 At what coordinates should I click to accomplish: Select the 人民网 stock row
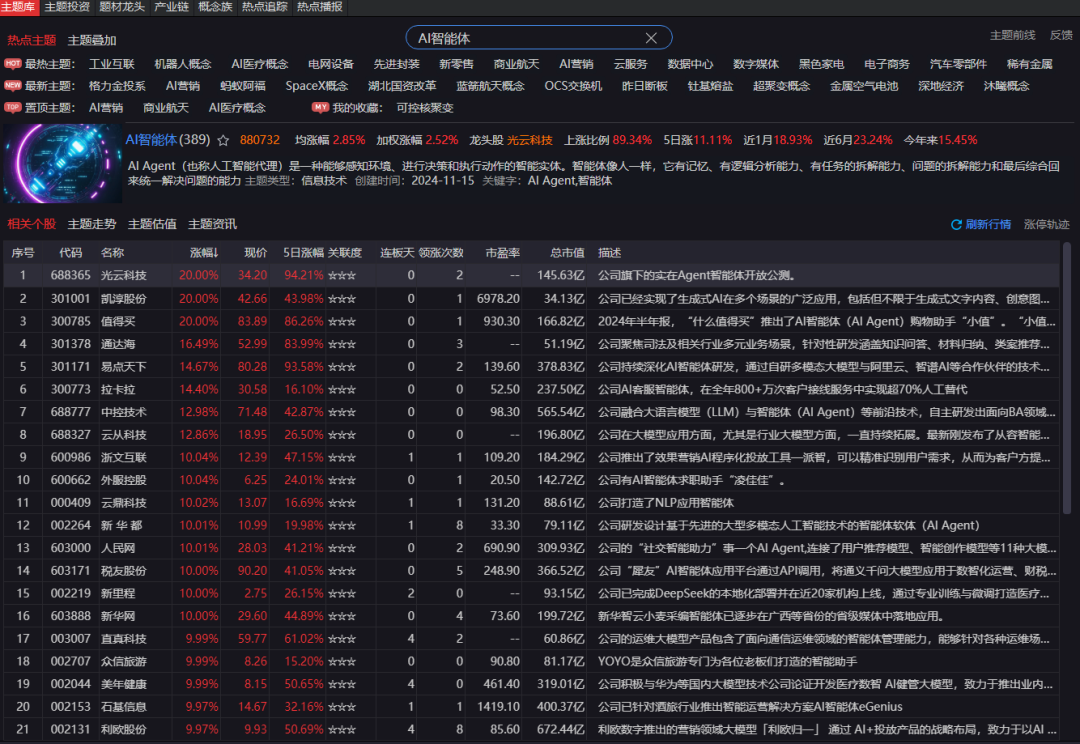coord(531,548)
